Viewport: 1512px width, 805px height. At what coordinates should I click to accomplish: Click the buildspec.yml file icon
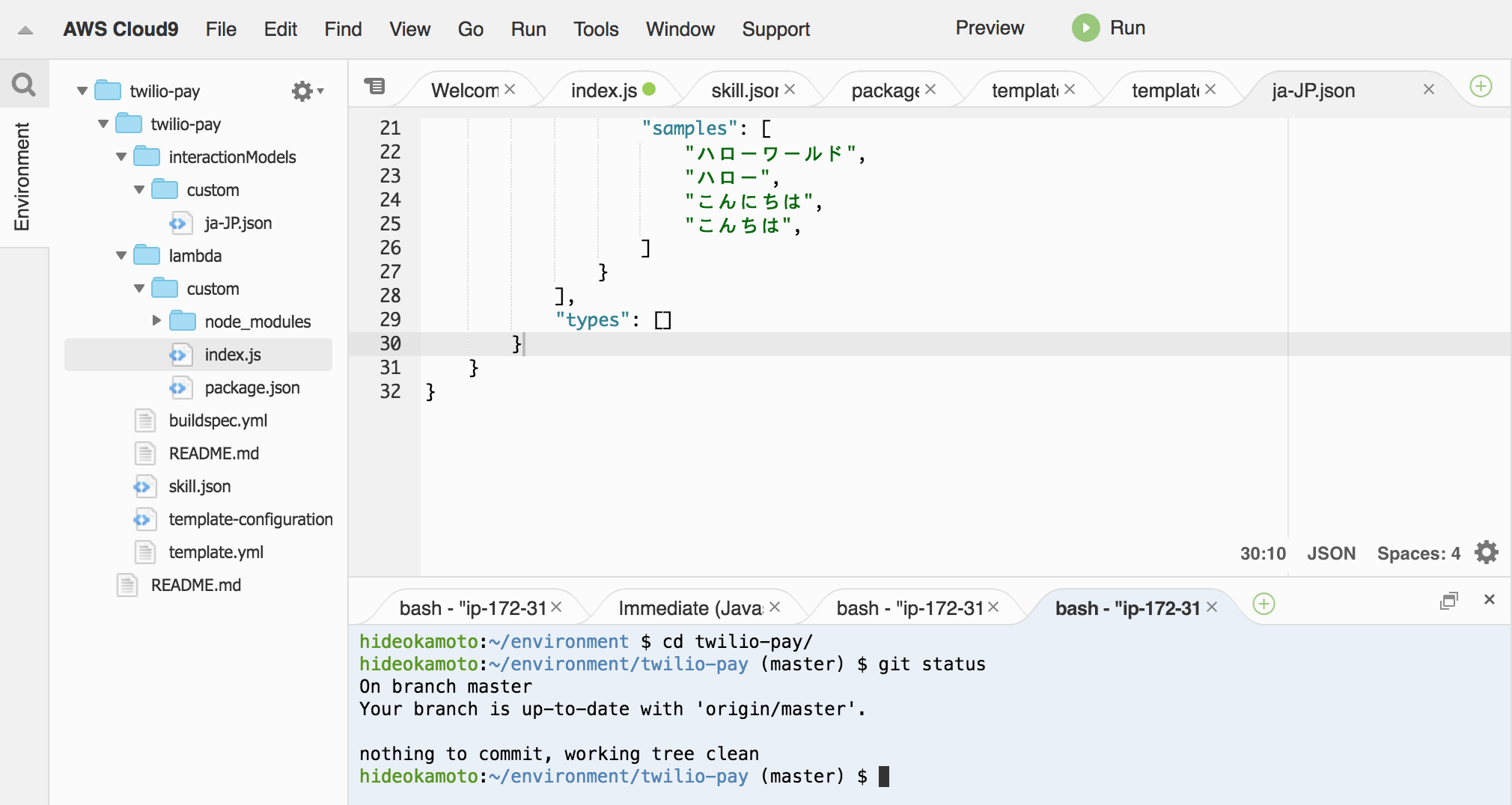click(x=145, y=420)
